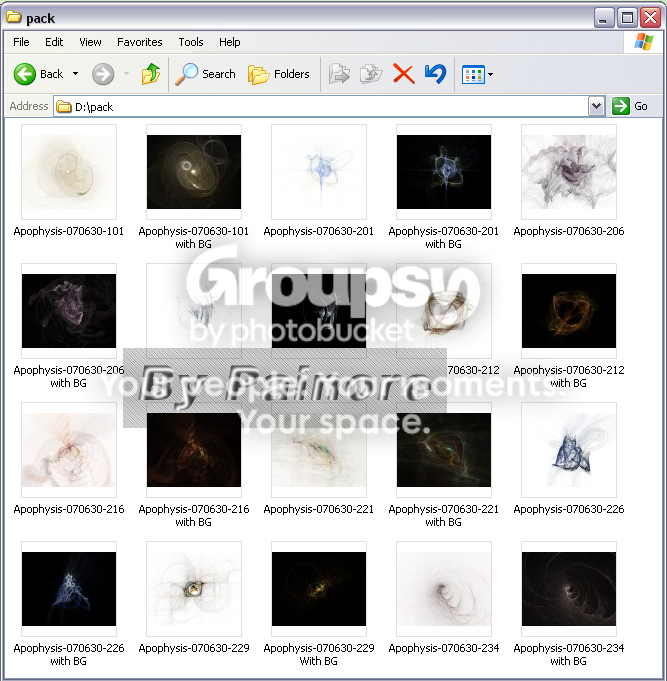This screenshot has width=667, height=681.
Task: Toggle the Folders pane
Action: [x=278, y=74]
